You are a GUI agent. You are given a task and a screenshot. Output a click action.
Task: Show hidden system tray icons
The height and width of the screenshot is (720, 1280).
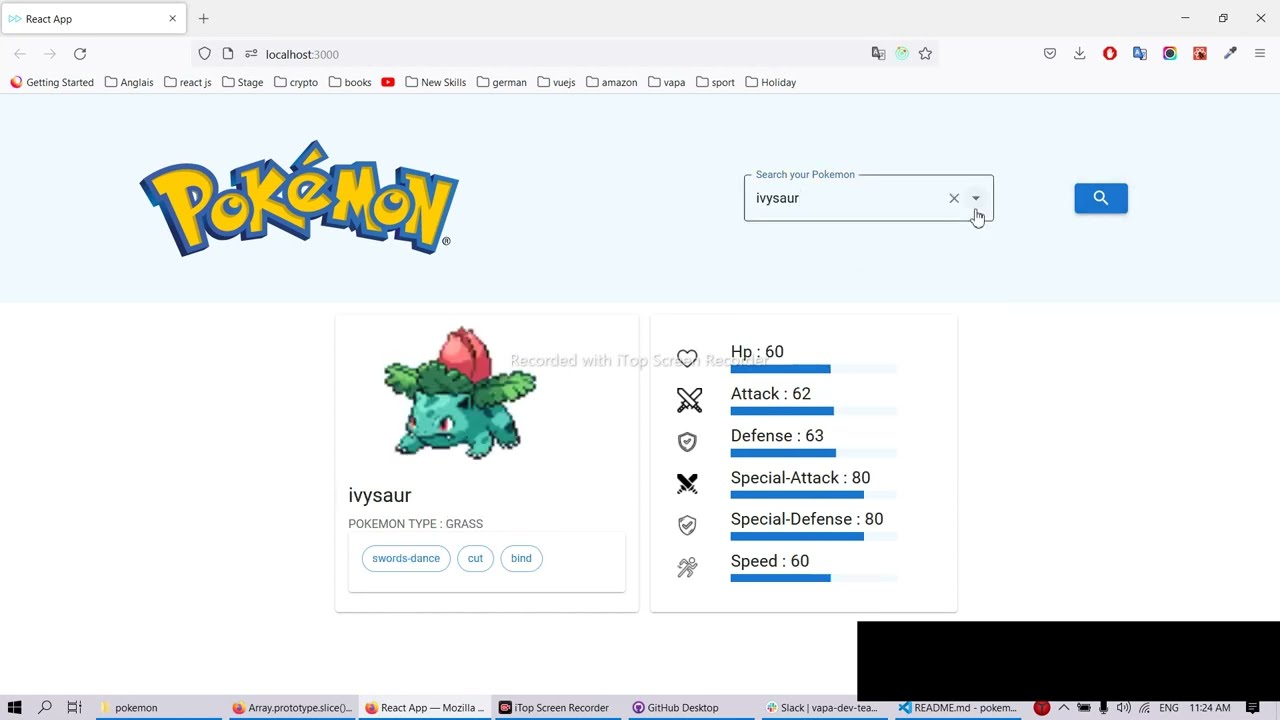pos(1063,708)
